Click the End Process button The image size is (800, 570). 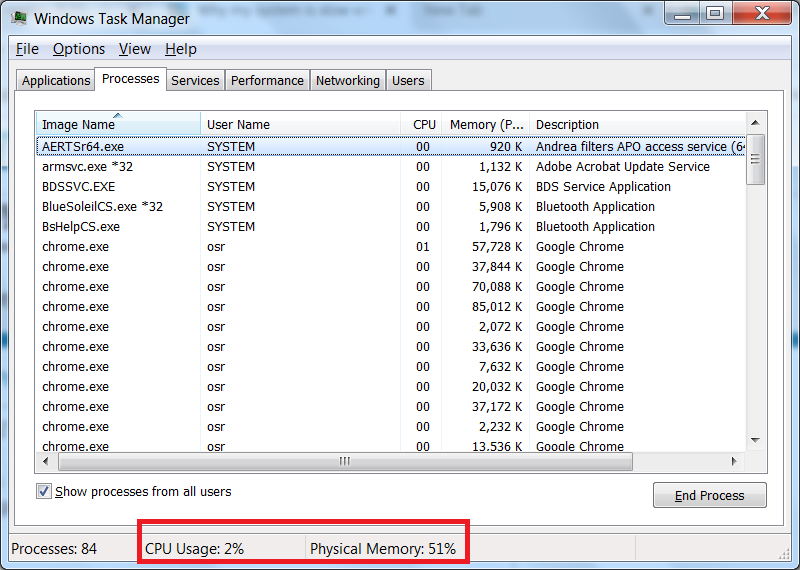pyautogui.click(x=709, y=495)
